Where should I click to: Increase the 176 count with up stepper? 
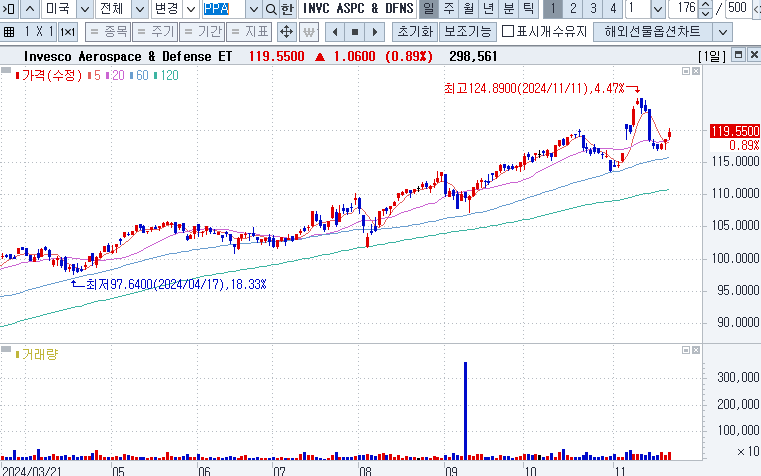pos(705,5)
